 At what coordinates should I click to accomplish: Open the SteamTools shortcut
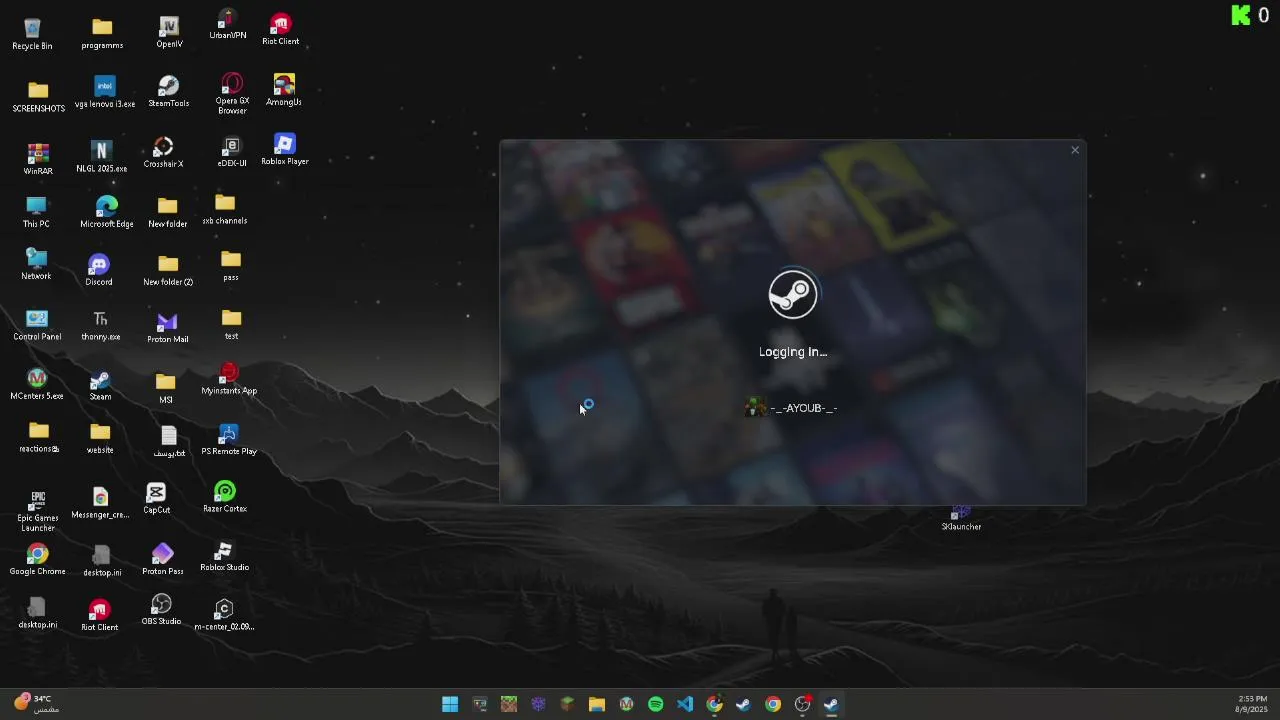pos(168,91)
